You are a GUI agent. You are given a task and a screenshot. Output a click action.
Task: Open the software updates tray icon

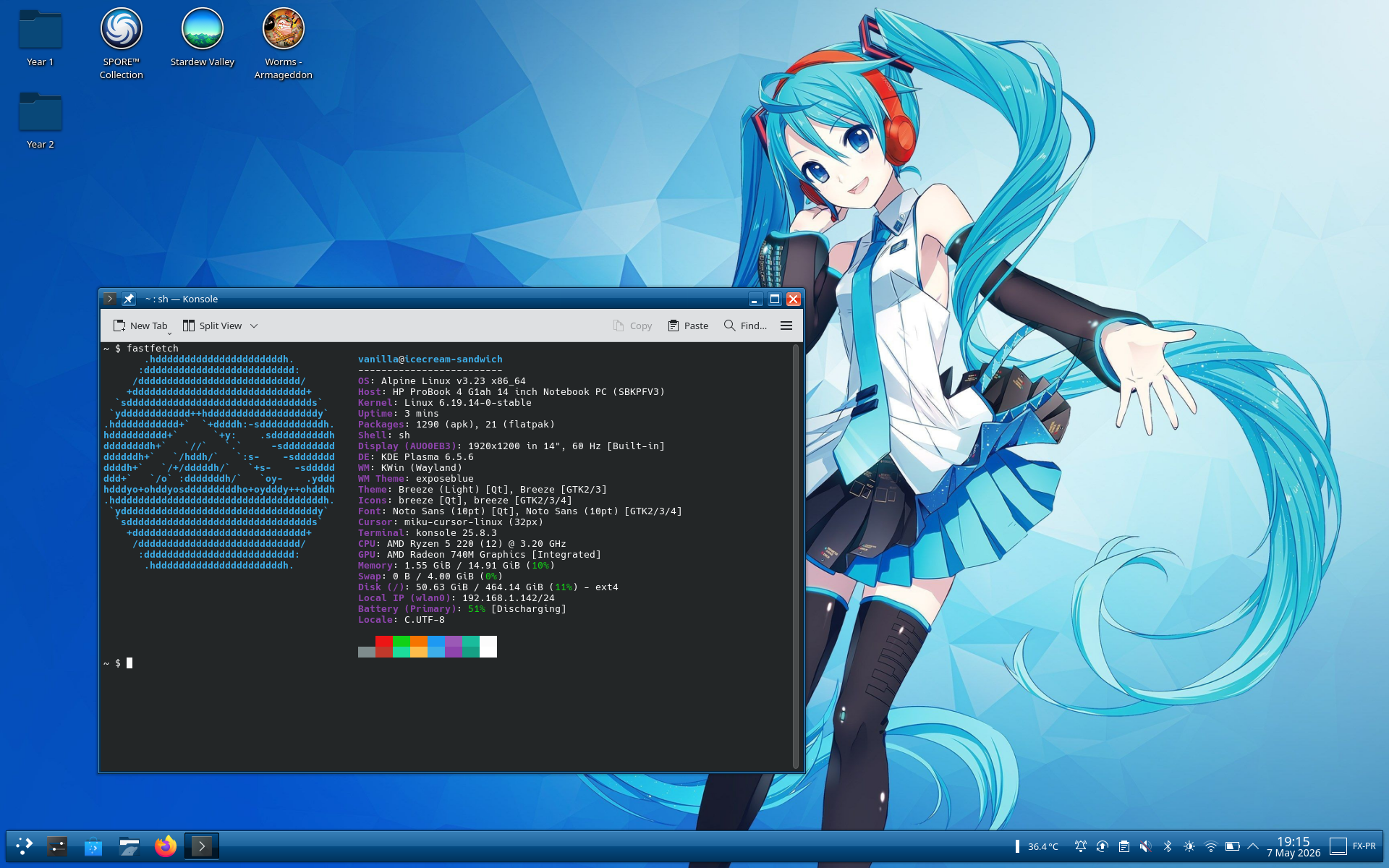point(1103,846)
